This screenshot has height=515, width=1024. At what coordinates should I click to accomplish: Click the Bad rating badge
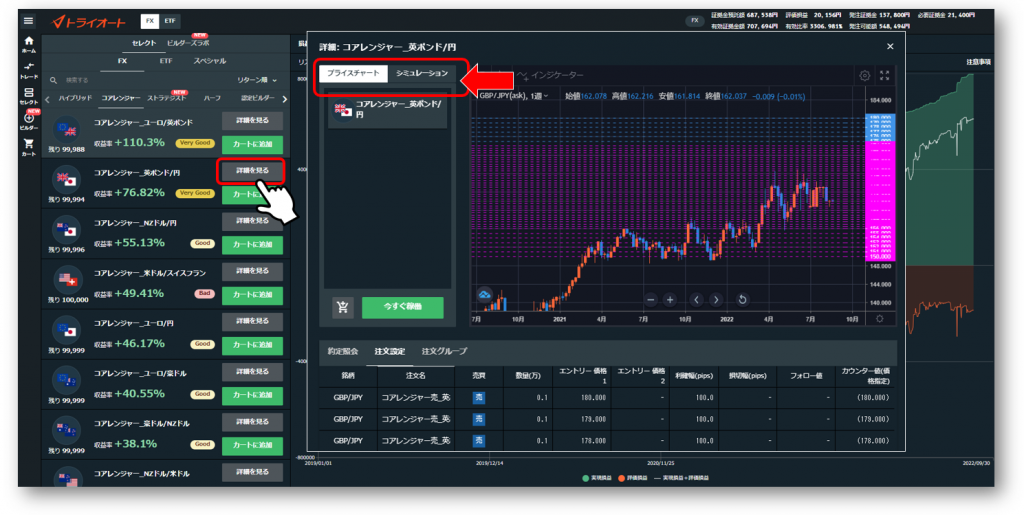[x=204, y=293]
